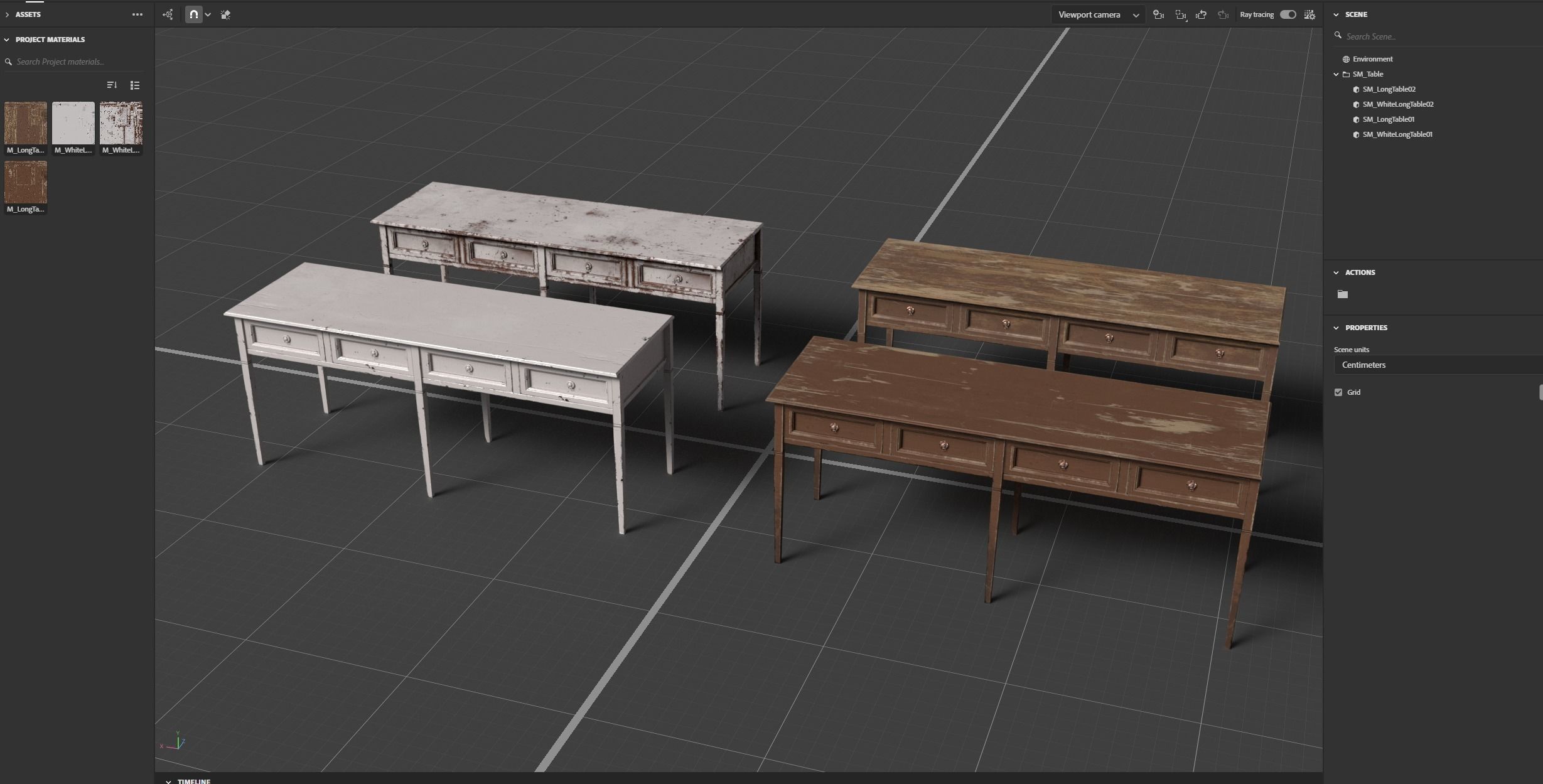Select Environment in the scene tree
This screenshot has width=1543, height=784.
1372,59
